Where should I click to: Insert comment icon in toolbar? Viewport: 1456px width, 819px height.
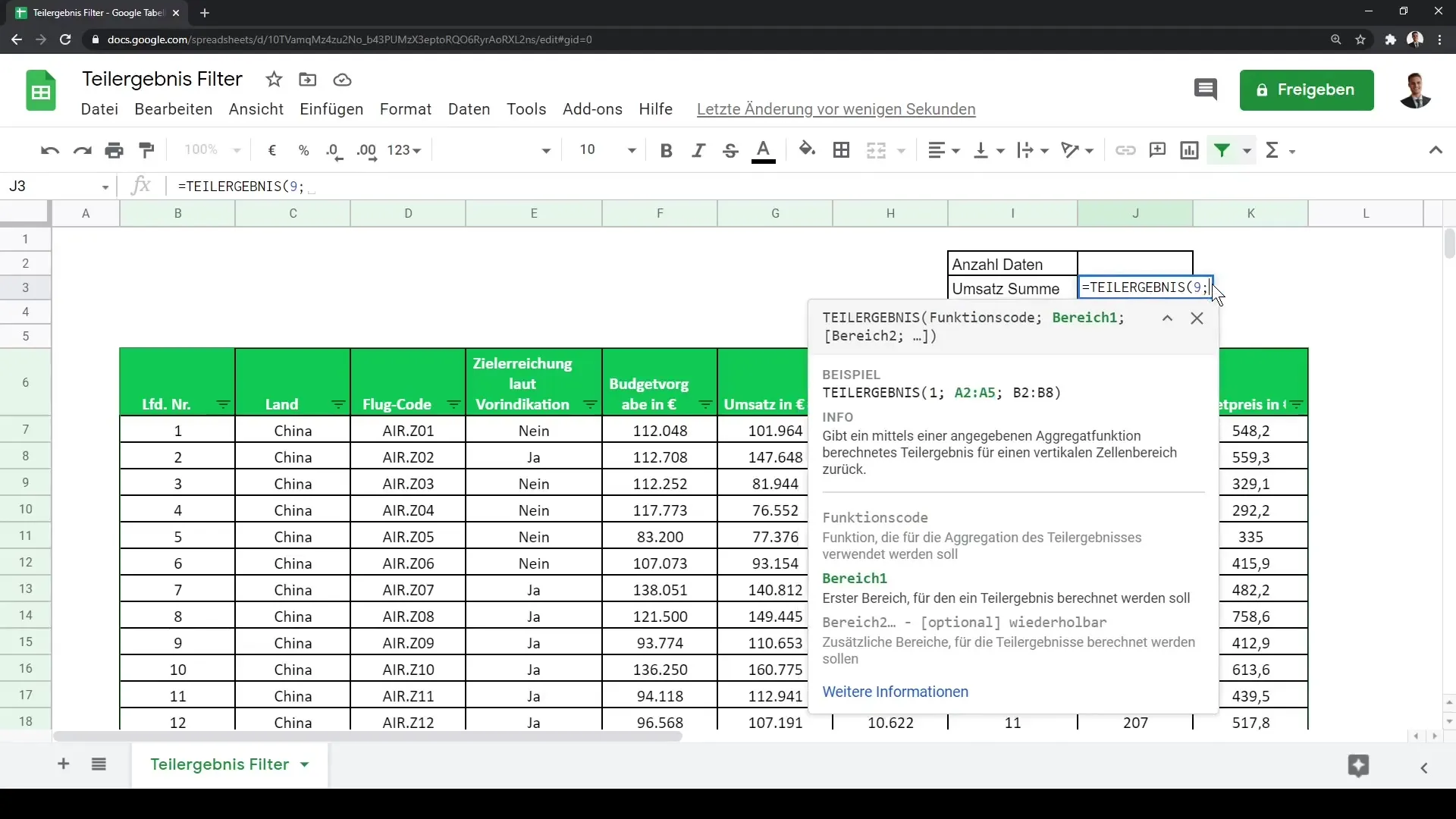1157,150
